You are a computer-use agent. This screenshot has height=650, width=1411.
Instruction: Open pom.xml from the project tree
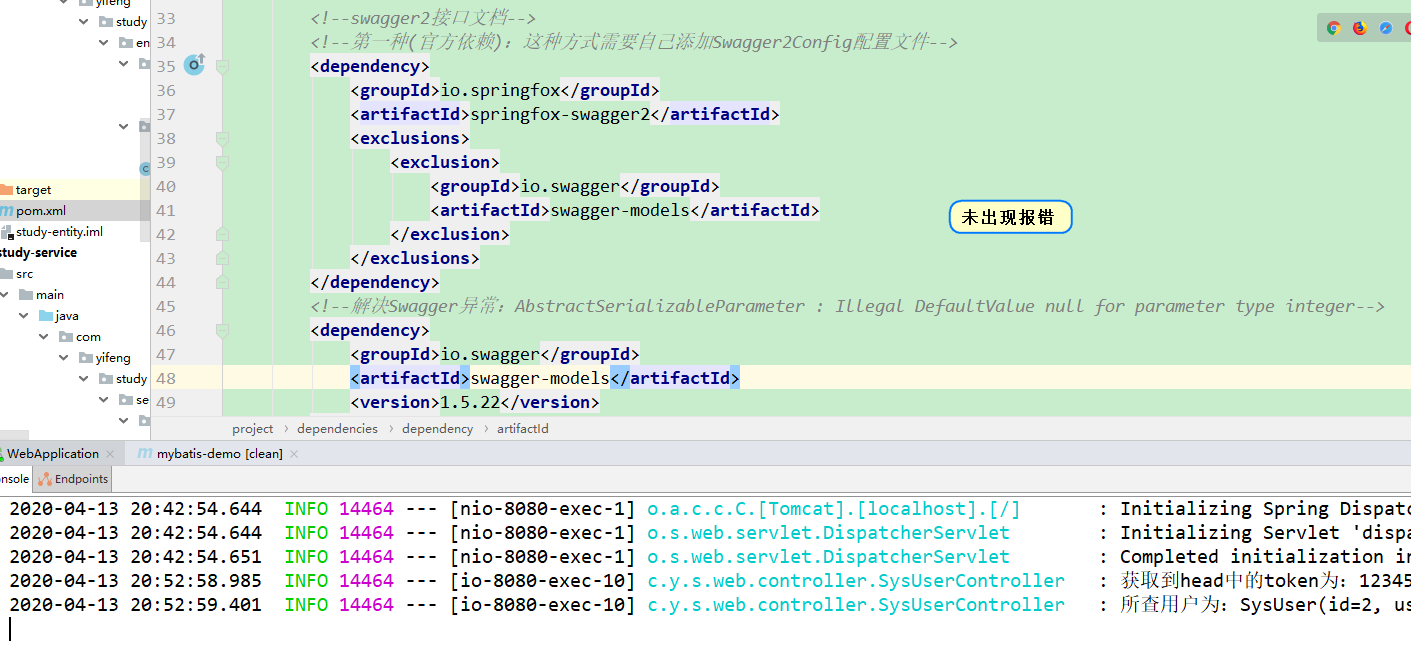pos(40,210)
